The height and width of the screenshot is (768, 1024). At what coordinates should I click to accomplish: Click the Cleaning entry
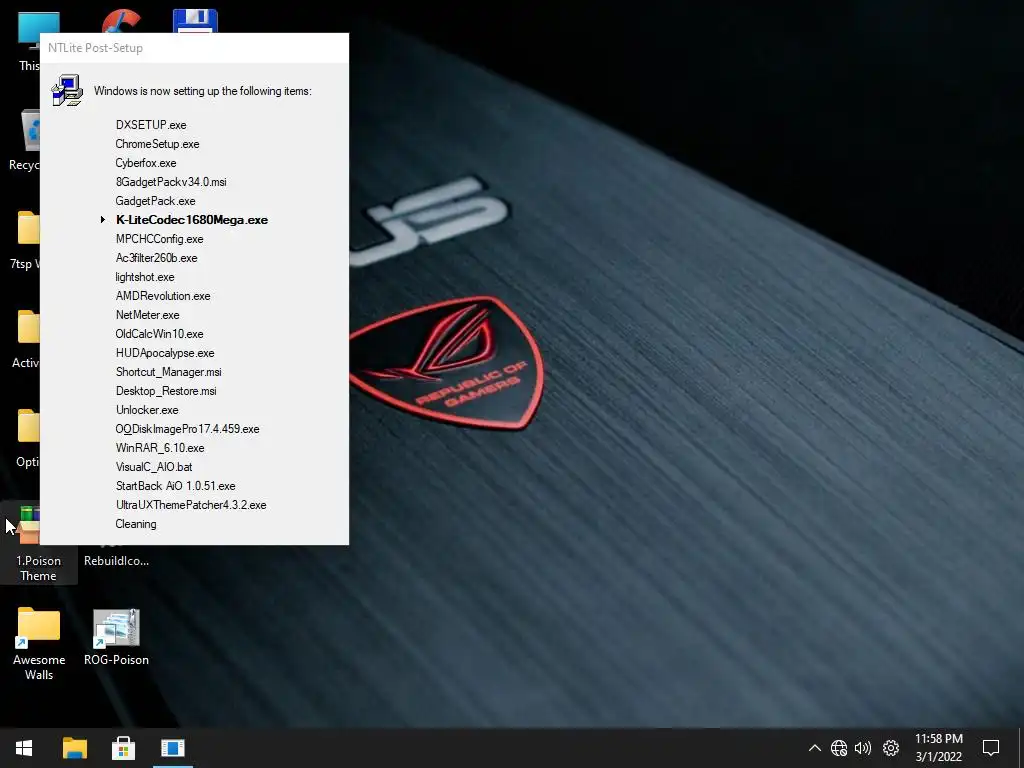[136, 524]
